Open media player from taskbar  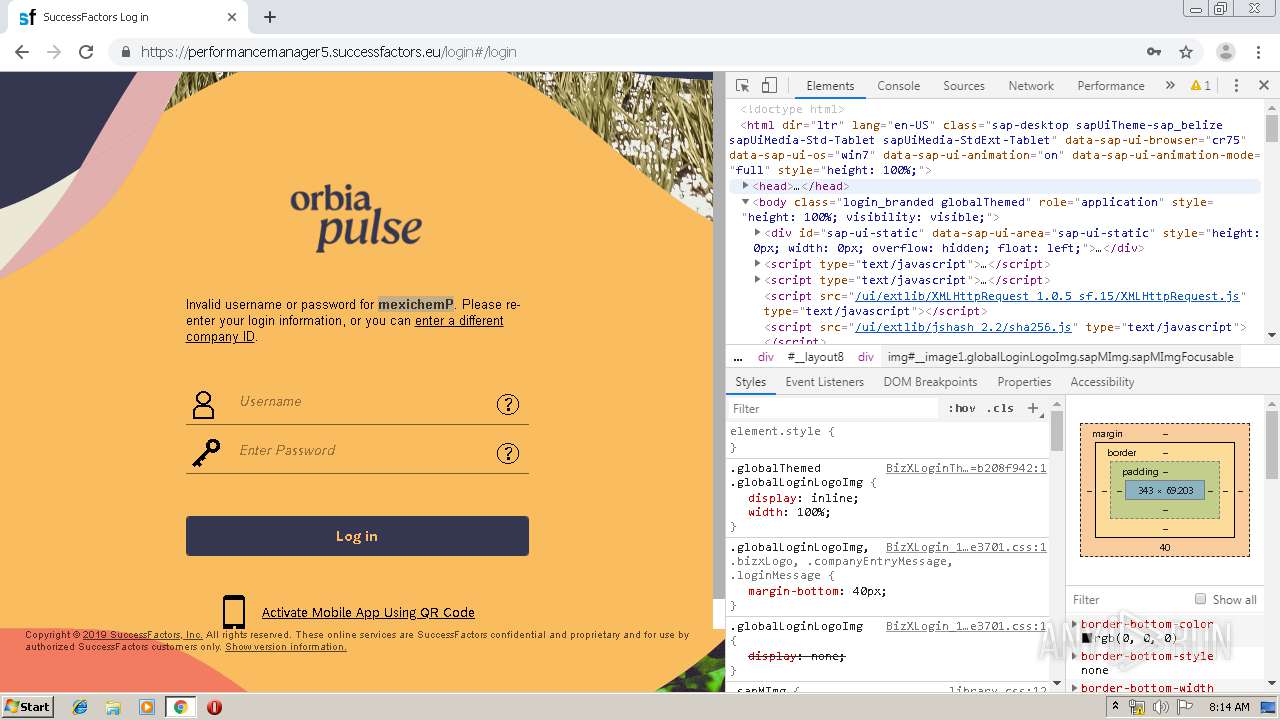[x=147, y=707]
